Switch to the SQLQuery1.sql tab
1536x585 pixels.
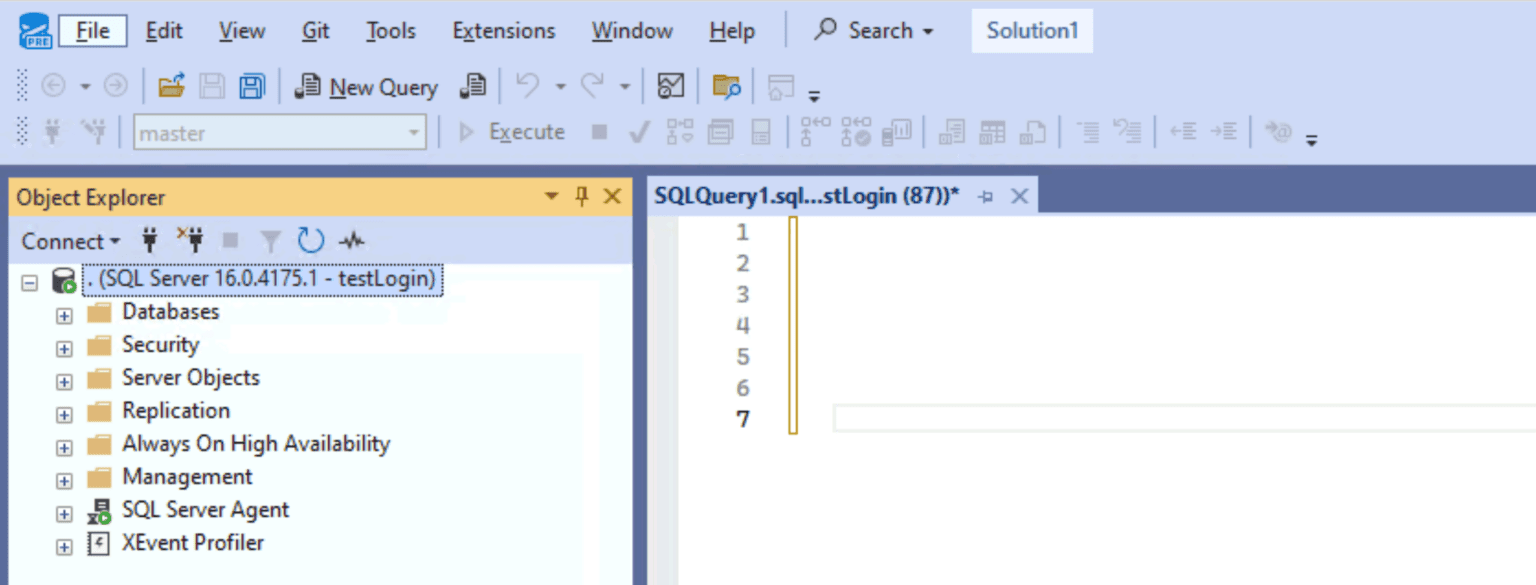[806, 196]
